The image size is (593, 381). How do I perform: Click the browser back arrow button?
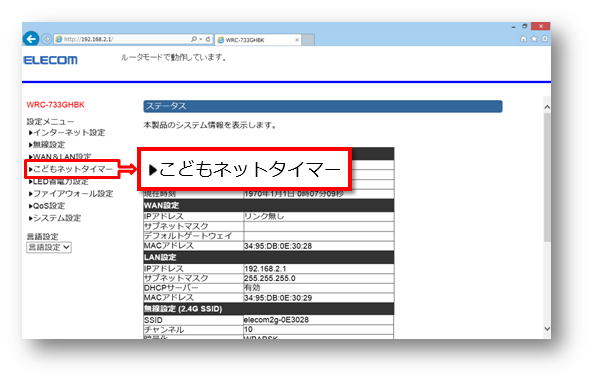click(31, 39)
